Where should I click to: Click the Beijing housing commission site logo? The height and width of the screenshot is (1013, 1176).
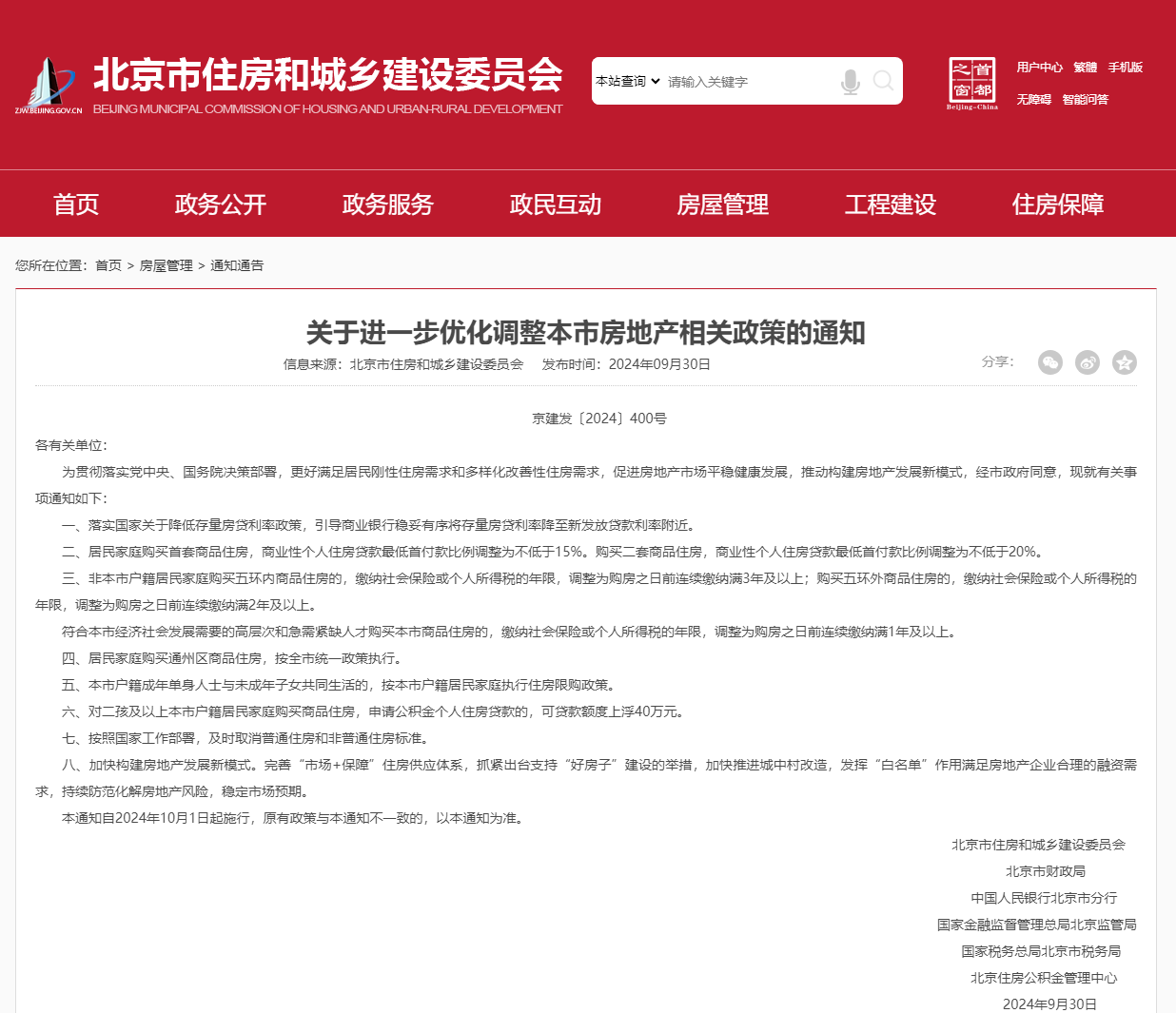coord(48,86)
